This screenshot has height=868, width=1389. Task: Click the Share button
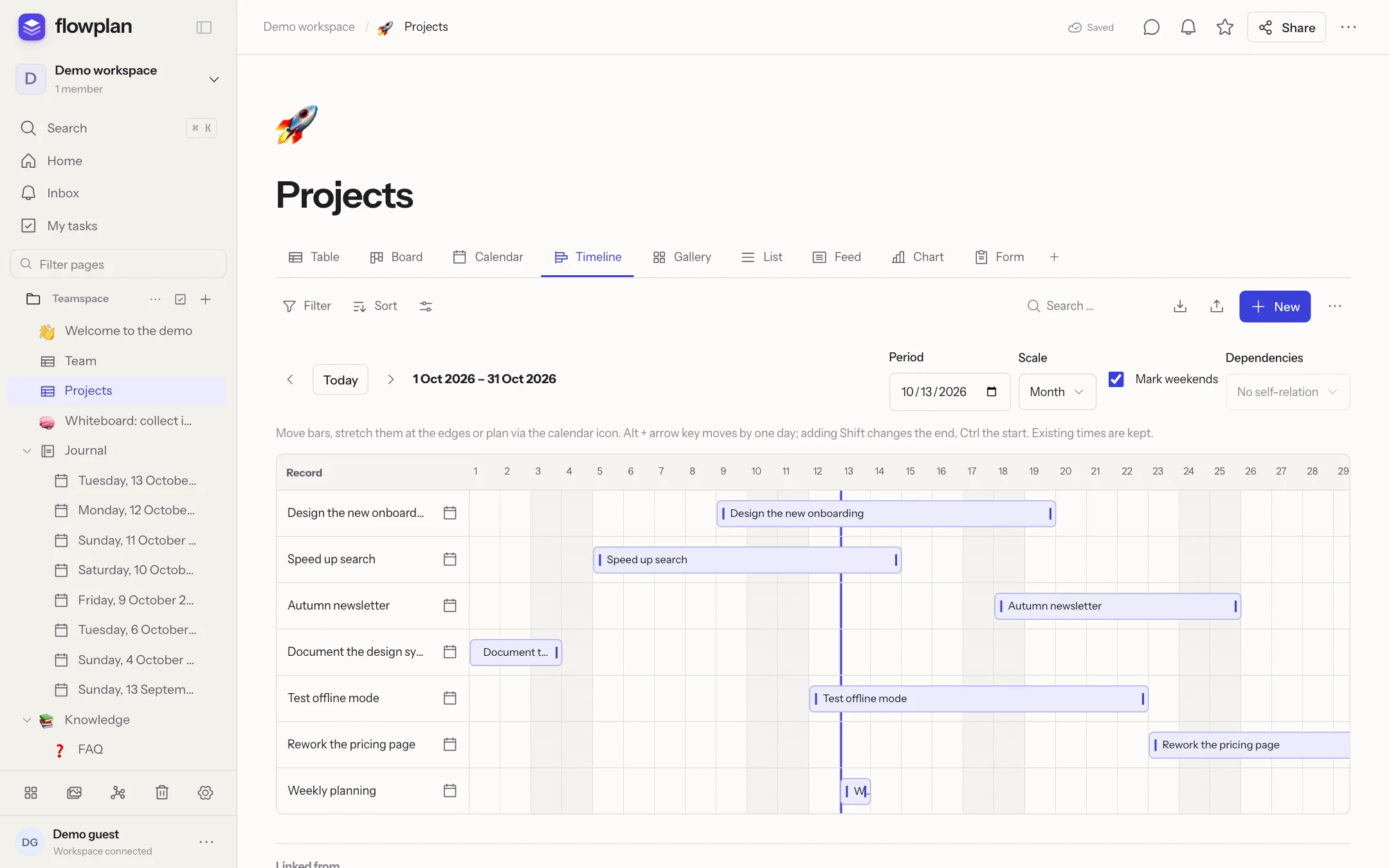[1286, 28]
